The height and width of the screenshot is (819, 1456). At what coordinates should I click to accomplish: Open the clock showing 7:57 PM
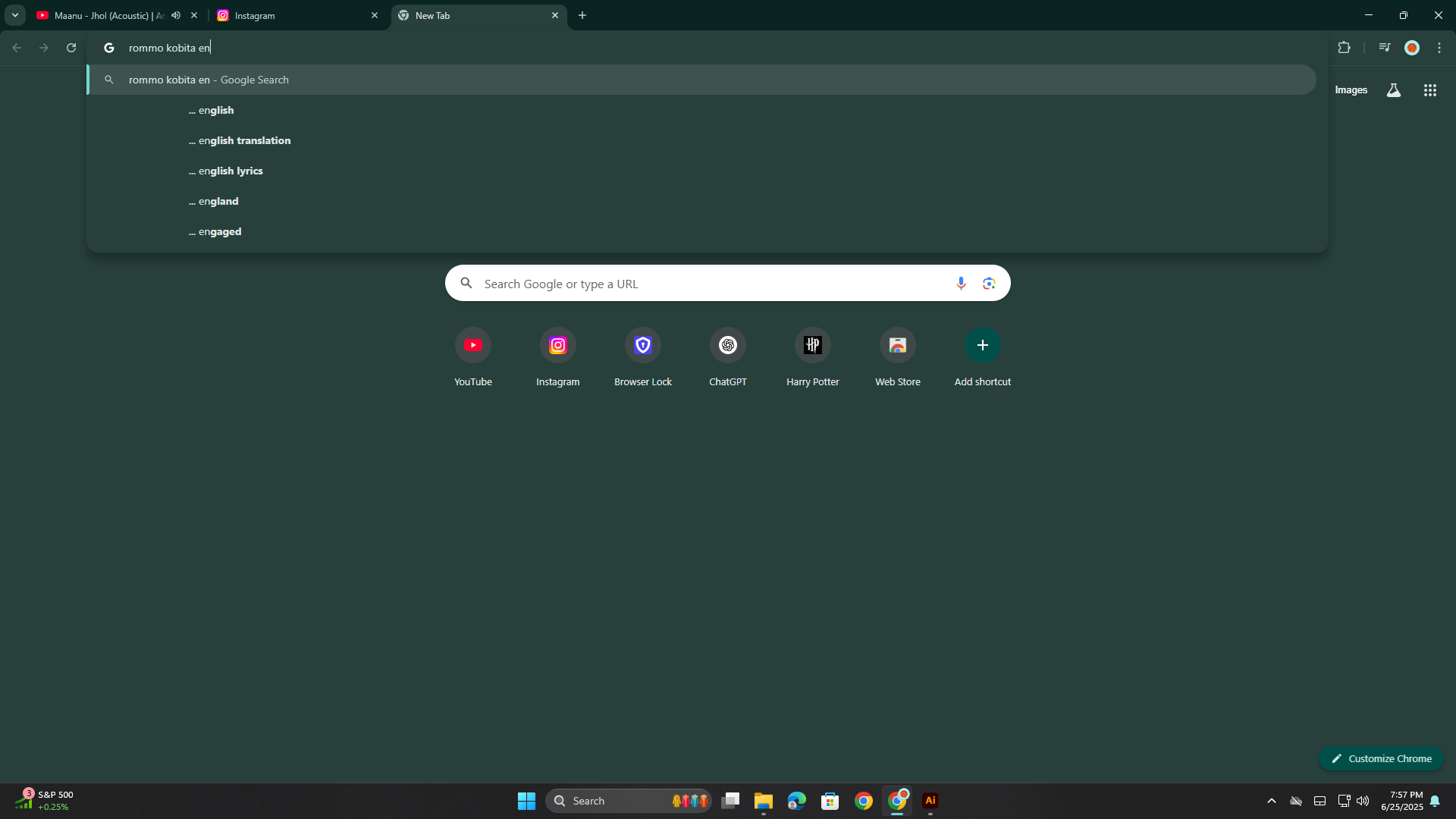[1401, 801]
